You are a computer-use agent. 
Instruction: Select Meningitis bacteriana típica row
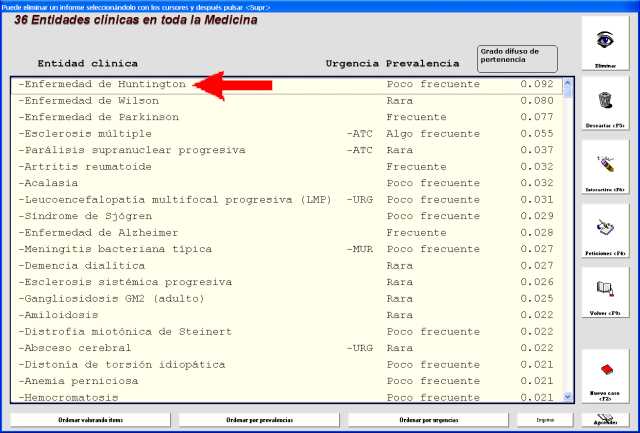click(x=287, y=249)
